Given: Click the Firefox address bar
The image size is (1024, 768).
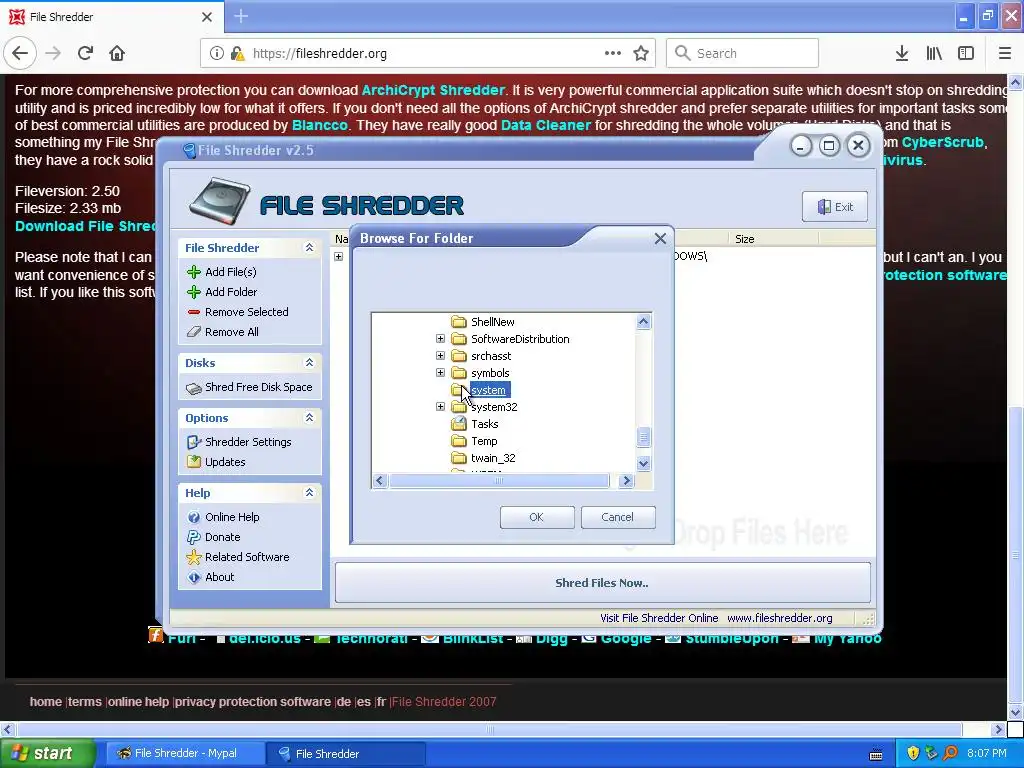Looking at the screenshot, I should (428, 53).
